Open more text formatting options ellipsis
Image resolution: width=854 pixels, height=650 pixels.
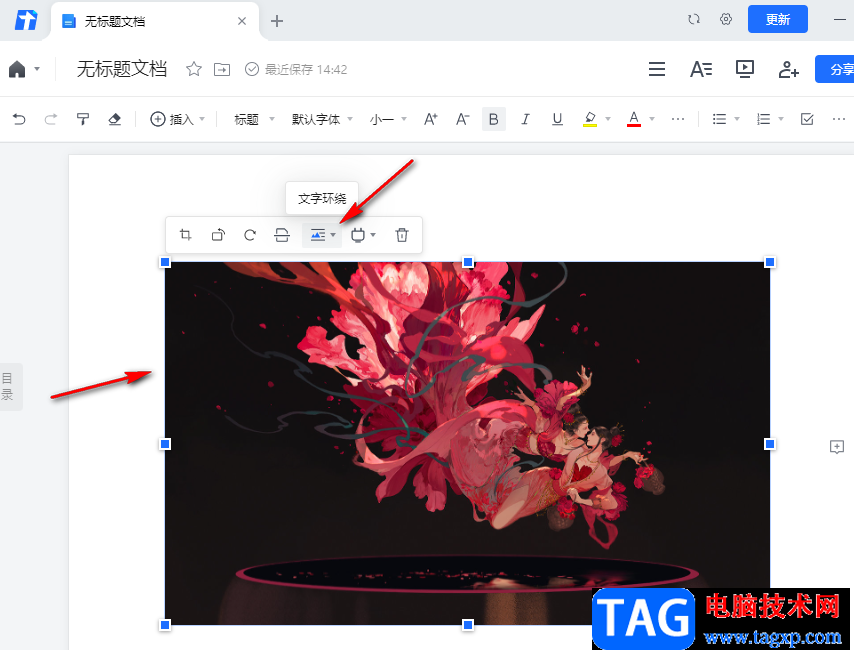pyautogui.click(x=678, y=119)
